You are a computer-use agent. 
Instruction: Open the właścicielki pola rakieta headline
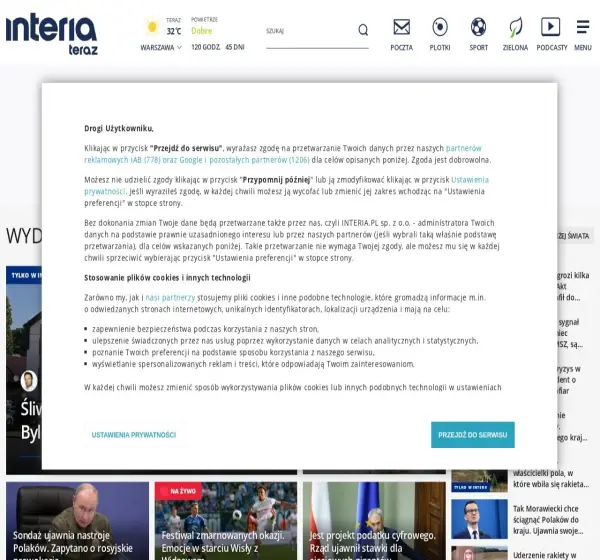tap(551, 478)
